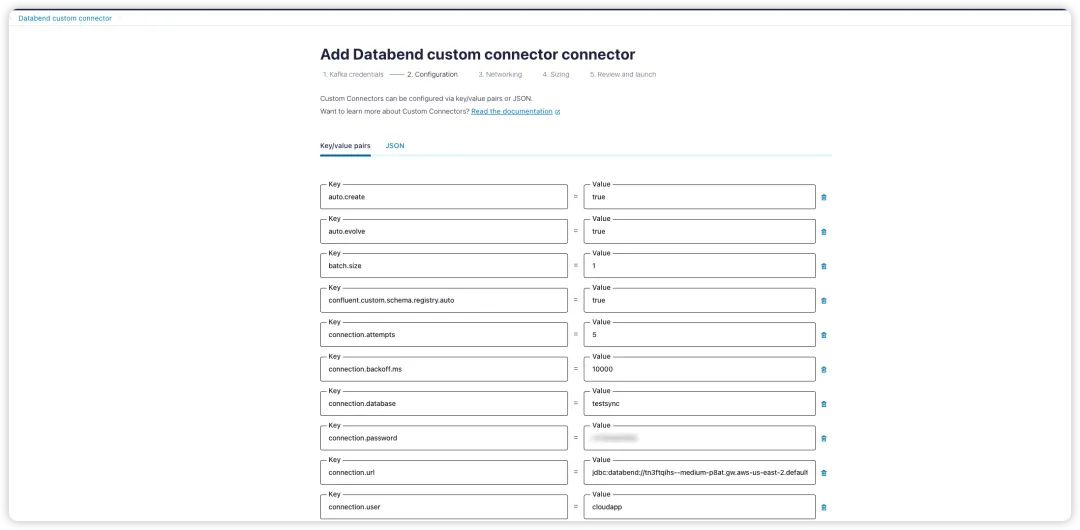
Task: Delete the confluent.custom.schema.registry.auto row
Action: pos(824,300)
